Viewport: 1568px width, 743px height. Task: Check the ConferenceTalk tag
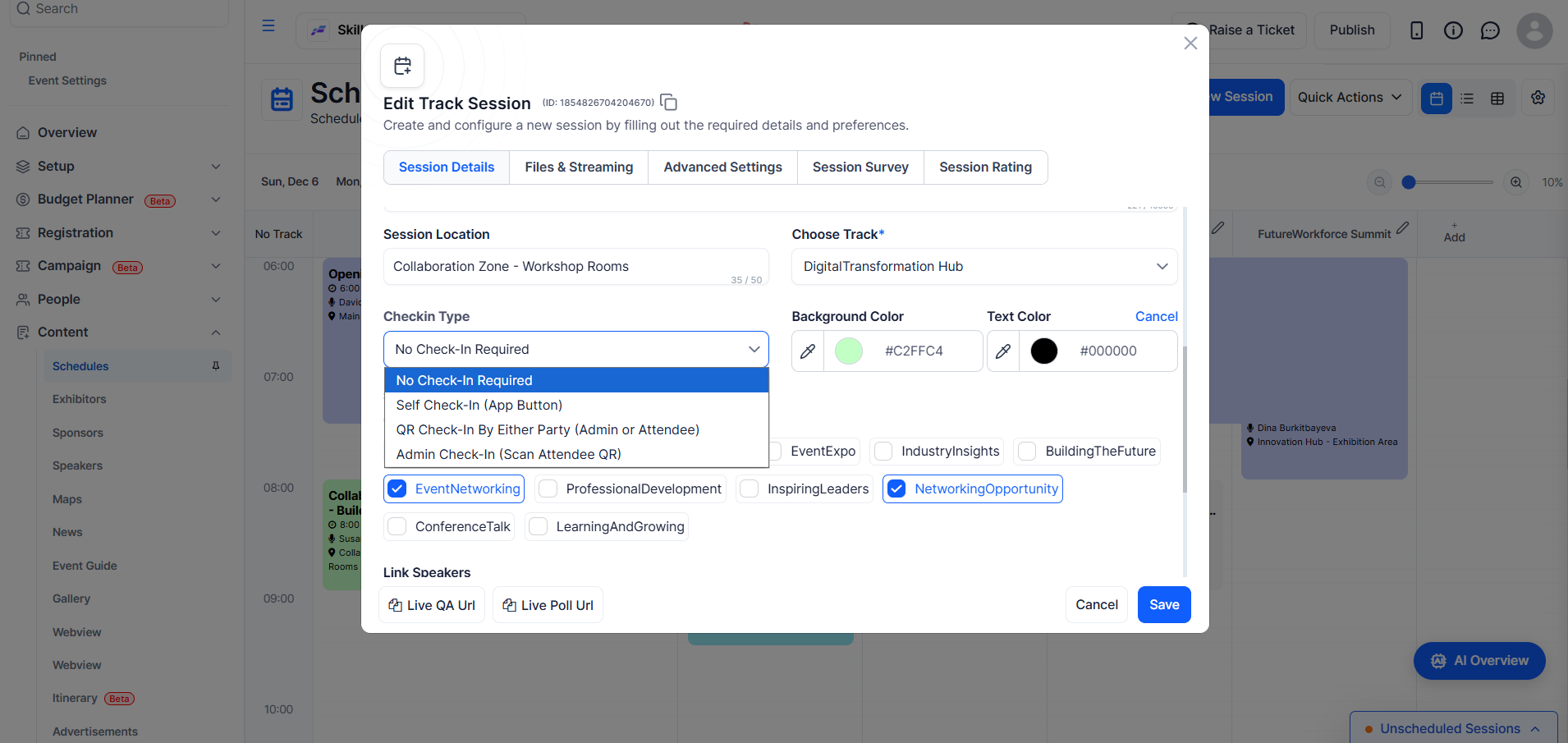pos(397,527)
